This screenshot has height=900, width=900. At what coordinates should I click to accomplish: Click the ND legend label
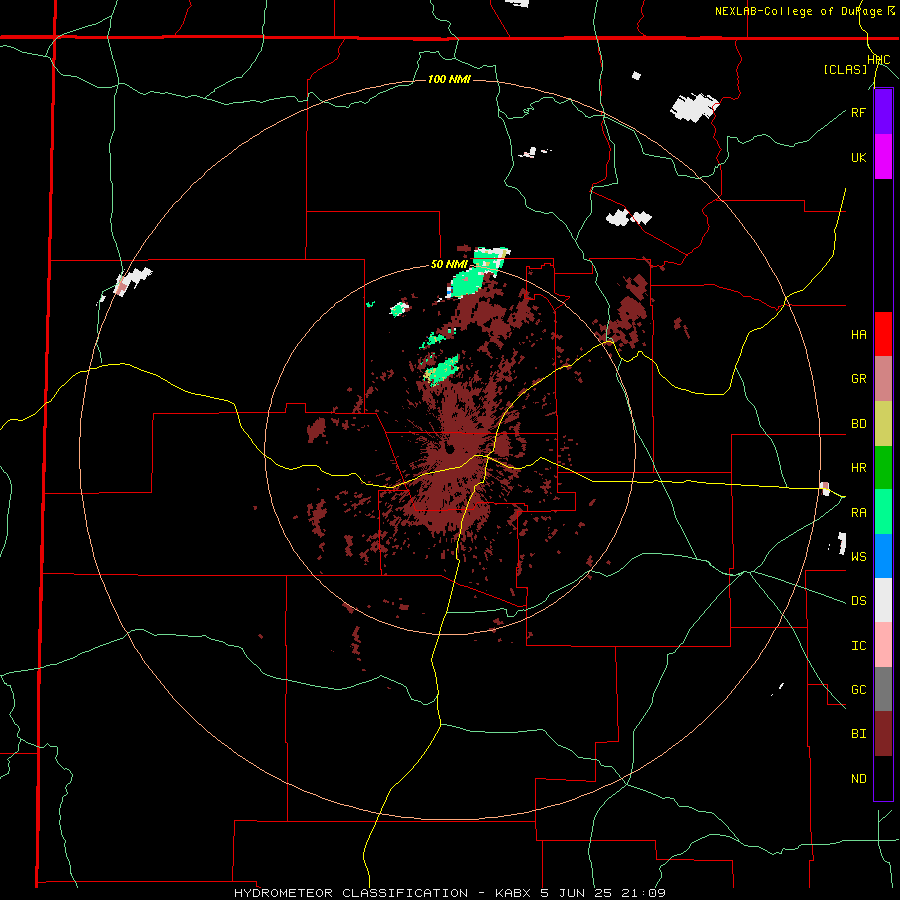[859, 778]
